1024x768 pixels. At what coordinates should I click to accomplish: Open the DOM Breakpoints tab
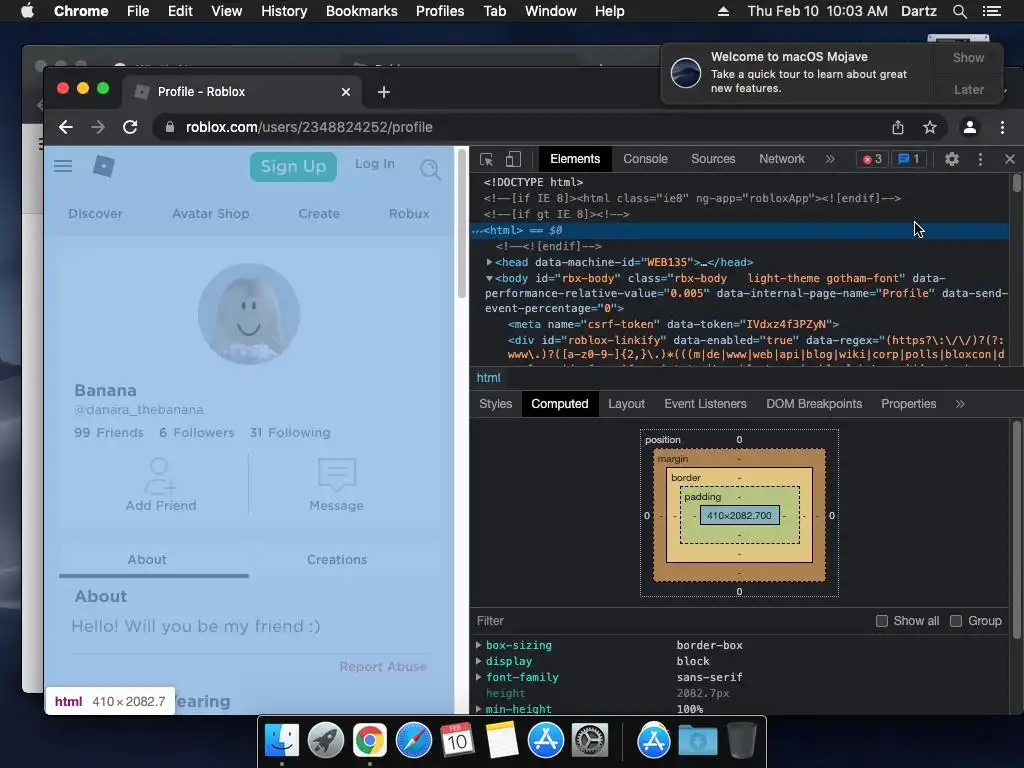814,404
